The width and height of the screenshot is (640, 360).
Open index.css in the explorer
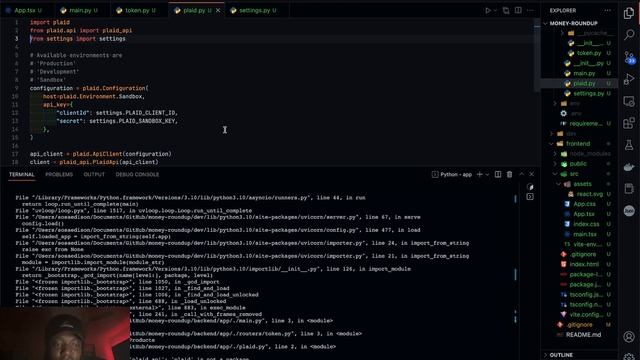click(585, 224)
